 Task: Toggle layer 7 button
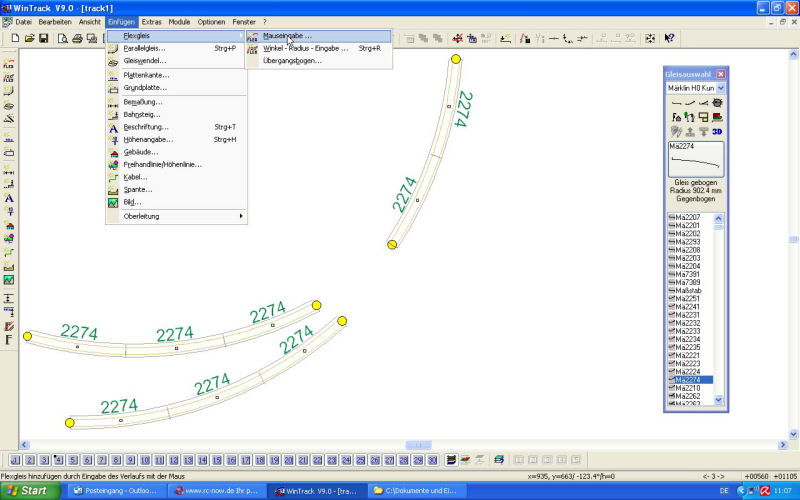(102, 460)
